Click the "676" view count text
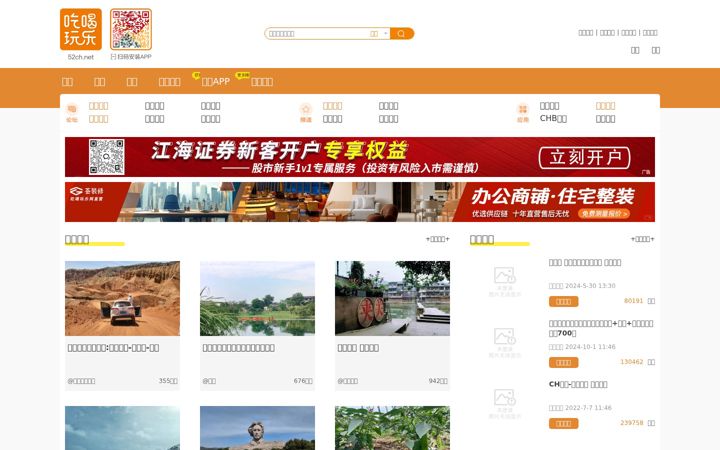The height and width of the screenshot is (450, 720). (x=303, y=381)
